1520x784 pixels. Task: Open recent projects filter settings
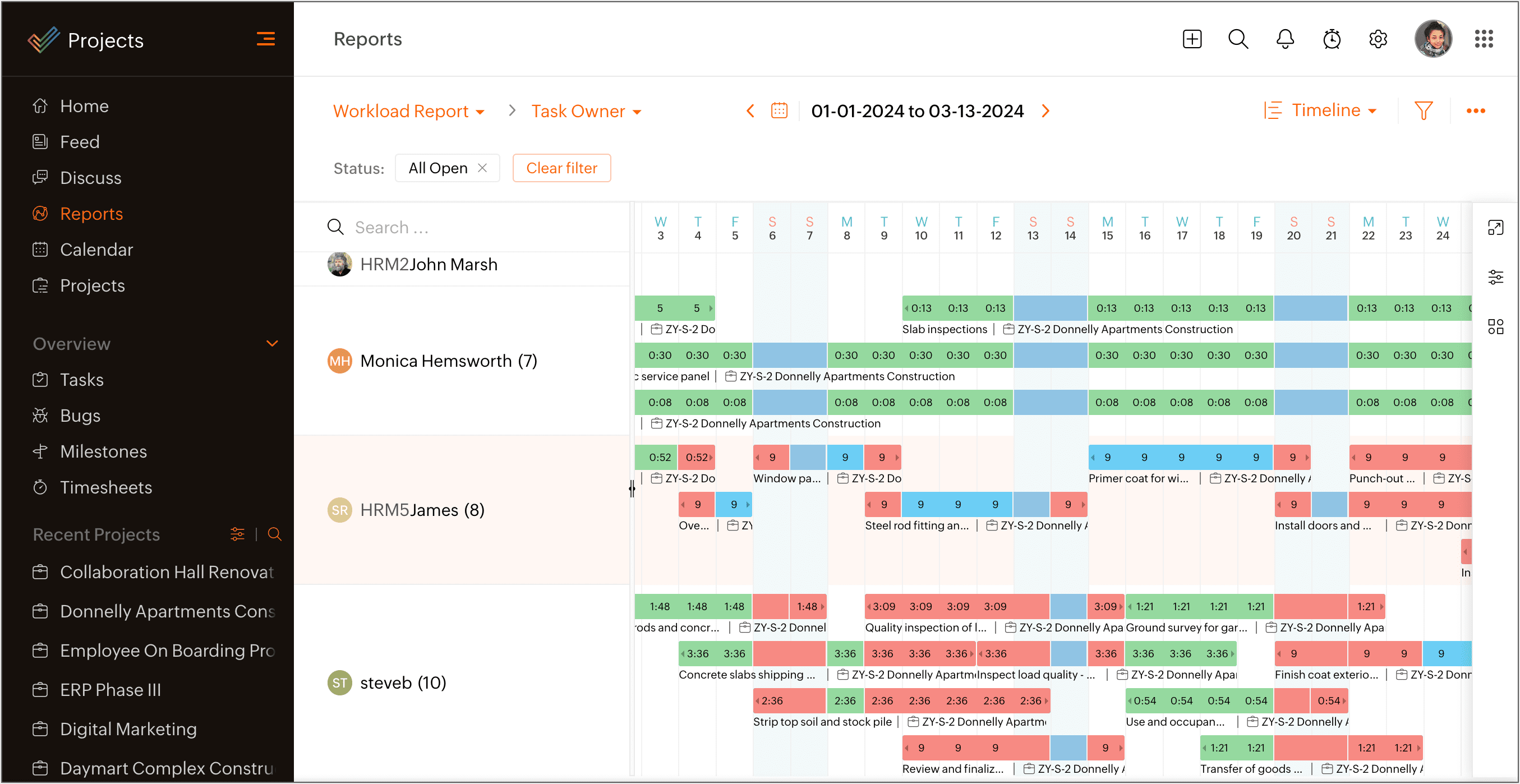pos(237,534)
